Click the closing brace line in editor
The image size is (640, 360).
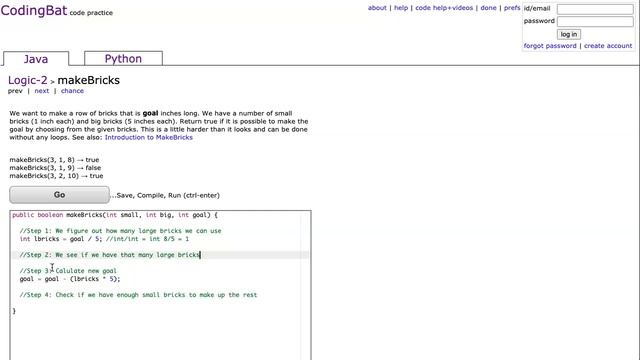coord(14,311)
